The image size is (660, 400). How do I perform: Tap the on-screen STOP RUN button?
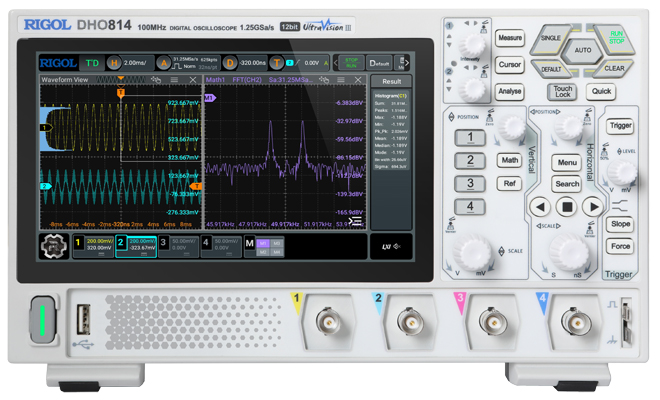point(351,63)
